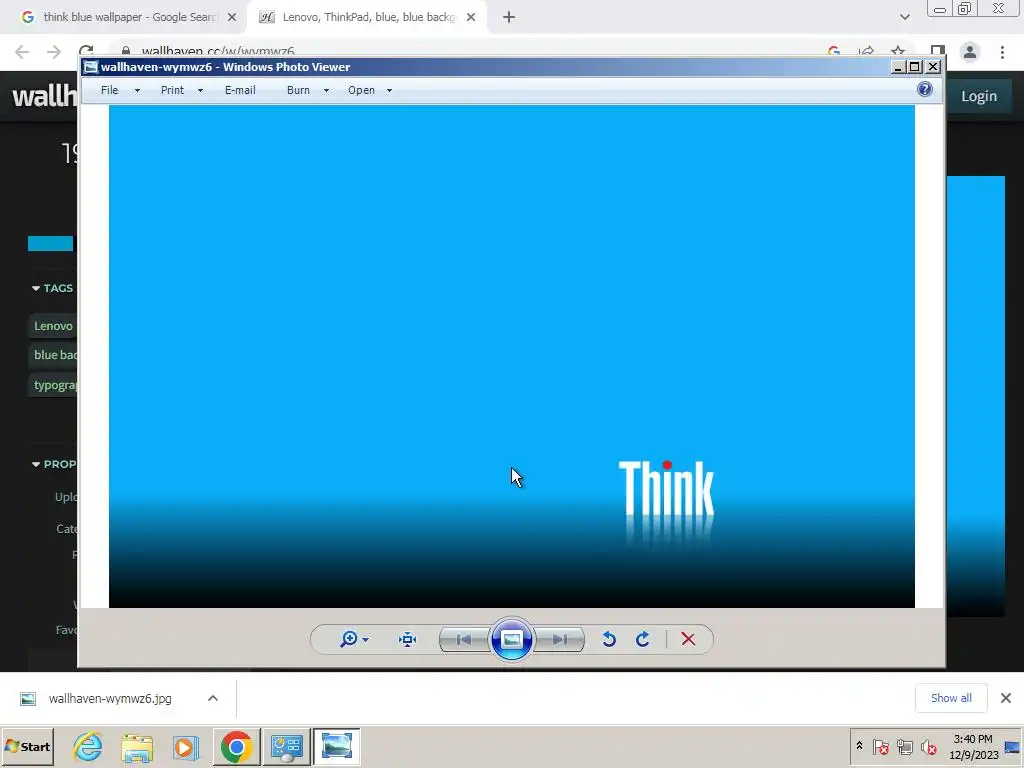Go to the next photo

[x=559, y=639]
